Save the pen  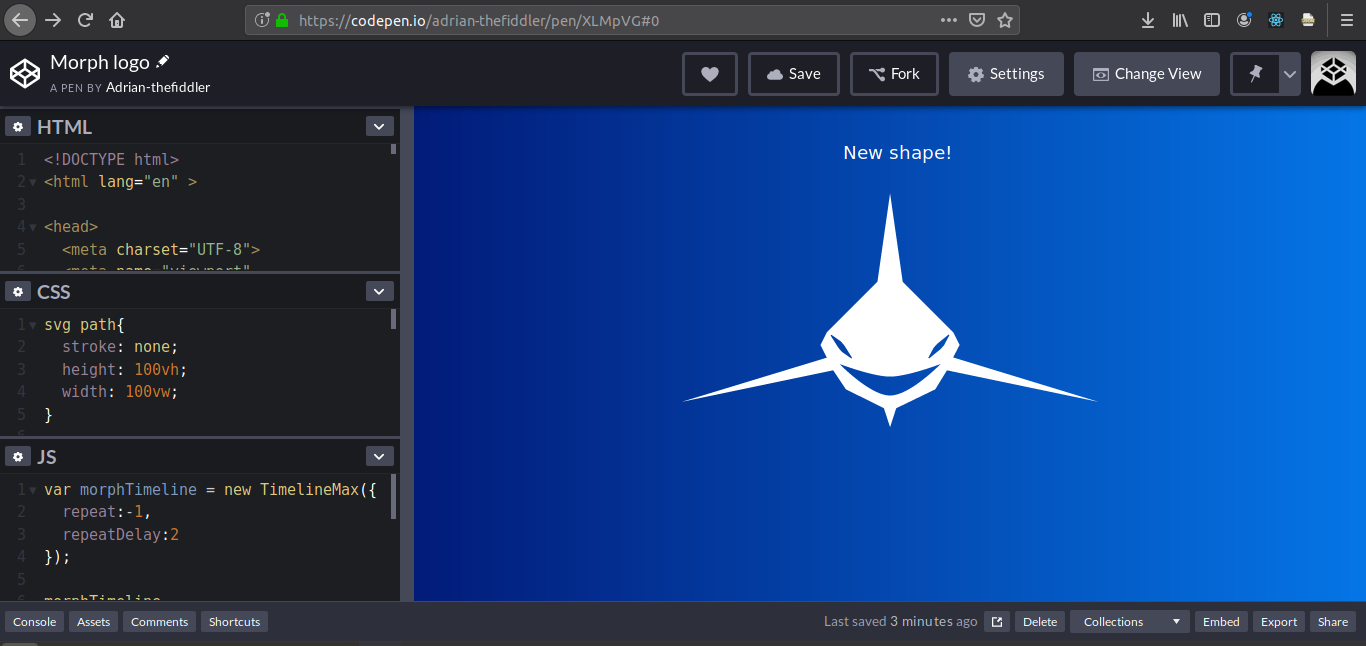pyautogui.click(x=793, y=73)
